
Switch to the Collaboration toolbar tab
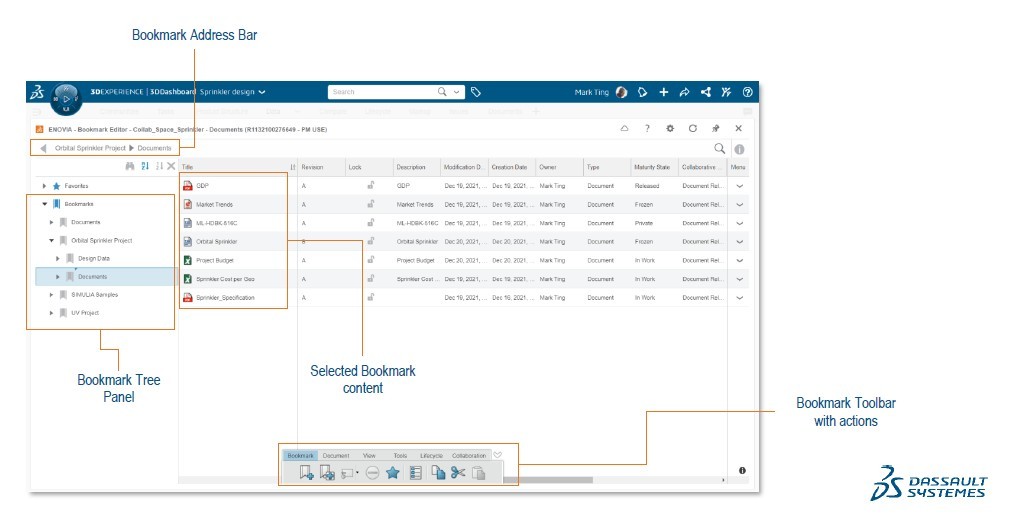pyautogui.click(x=468, y=455)
